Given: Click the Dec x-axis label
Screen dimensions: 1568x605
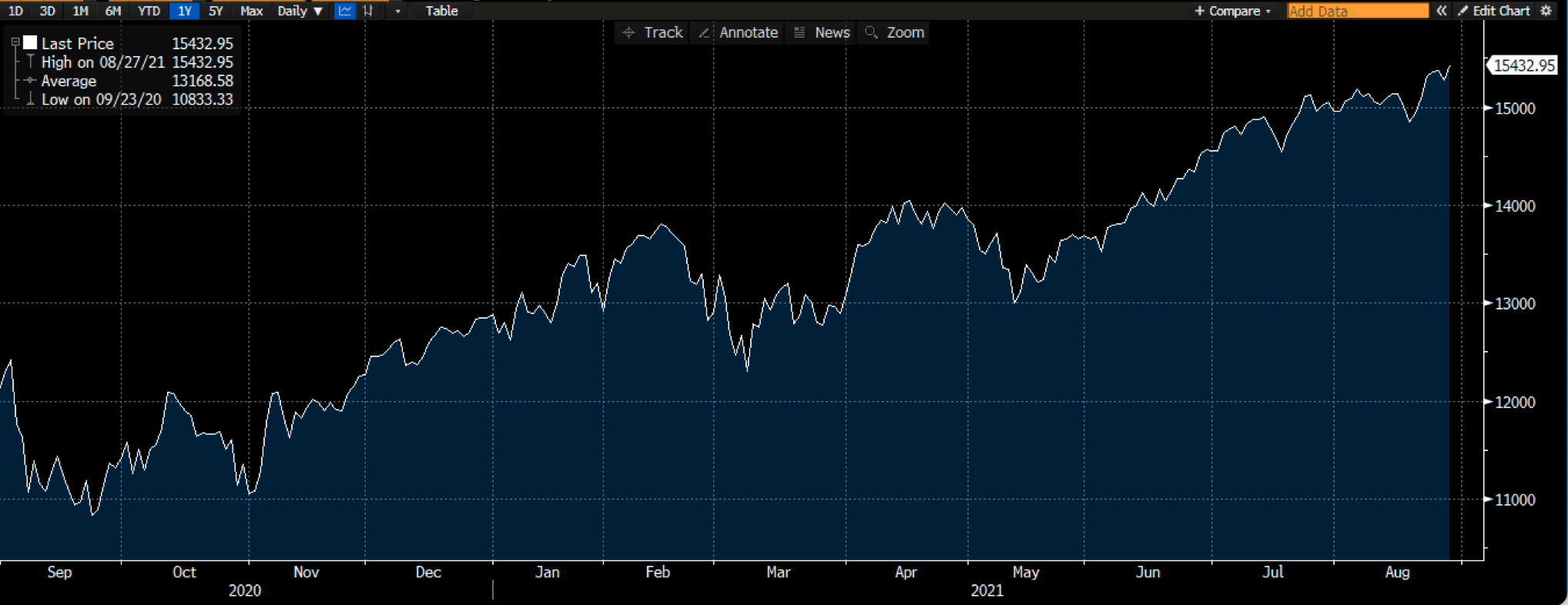Looking at the screenshot, I should (x=428, y=572).
